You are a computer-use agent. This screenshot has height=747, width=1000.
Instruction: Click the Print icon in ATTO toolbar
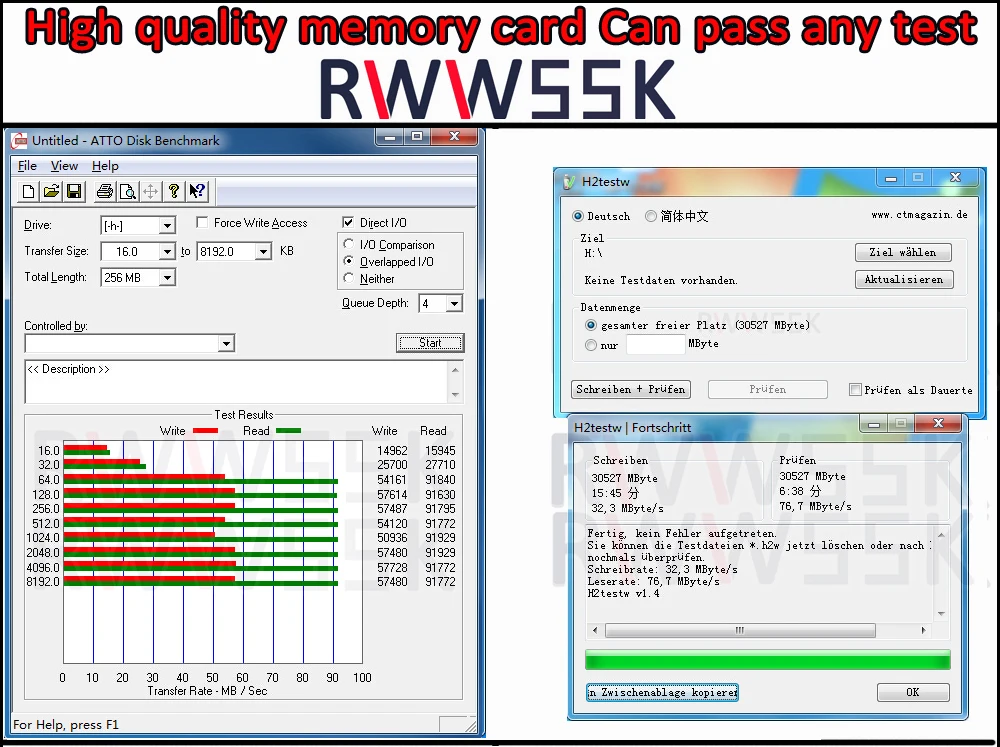(105, 191)
